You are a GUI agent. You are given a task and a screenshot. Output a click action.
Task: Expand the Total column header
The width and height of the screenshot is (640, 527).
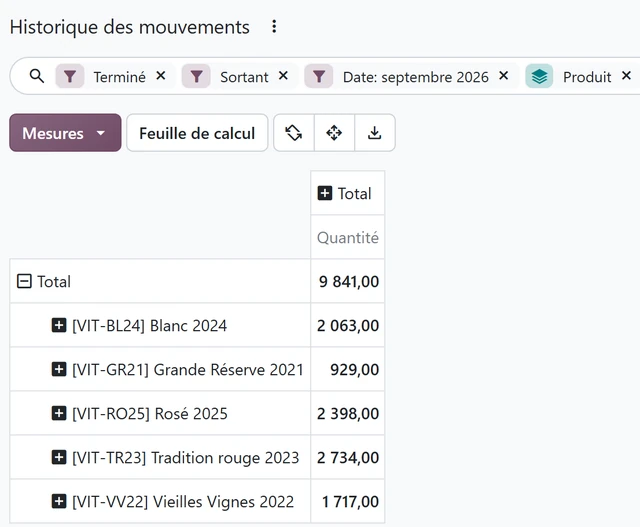tap(325, 193)
